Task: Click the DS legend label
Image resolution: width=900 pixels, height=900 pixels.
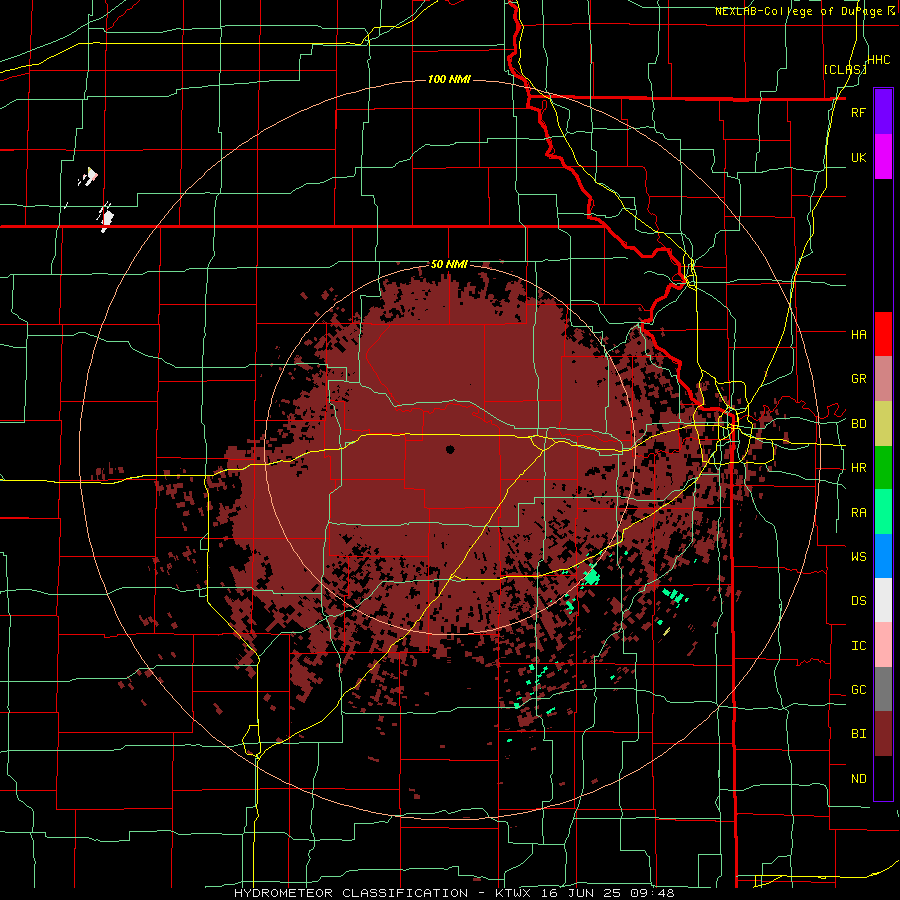Action: tap(858, 601)
